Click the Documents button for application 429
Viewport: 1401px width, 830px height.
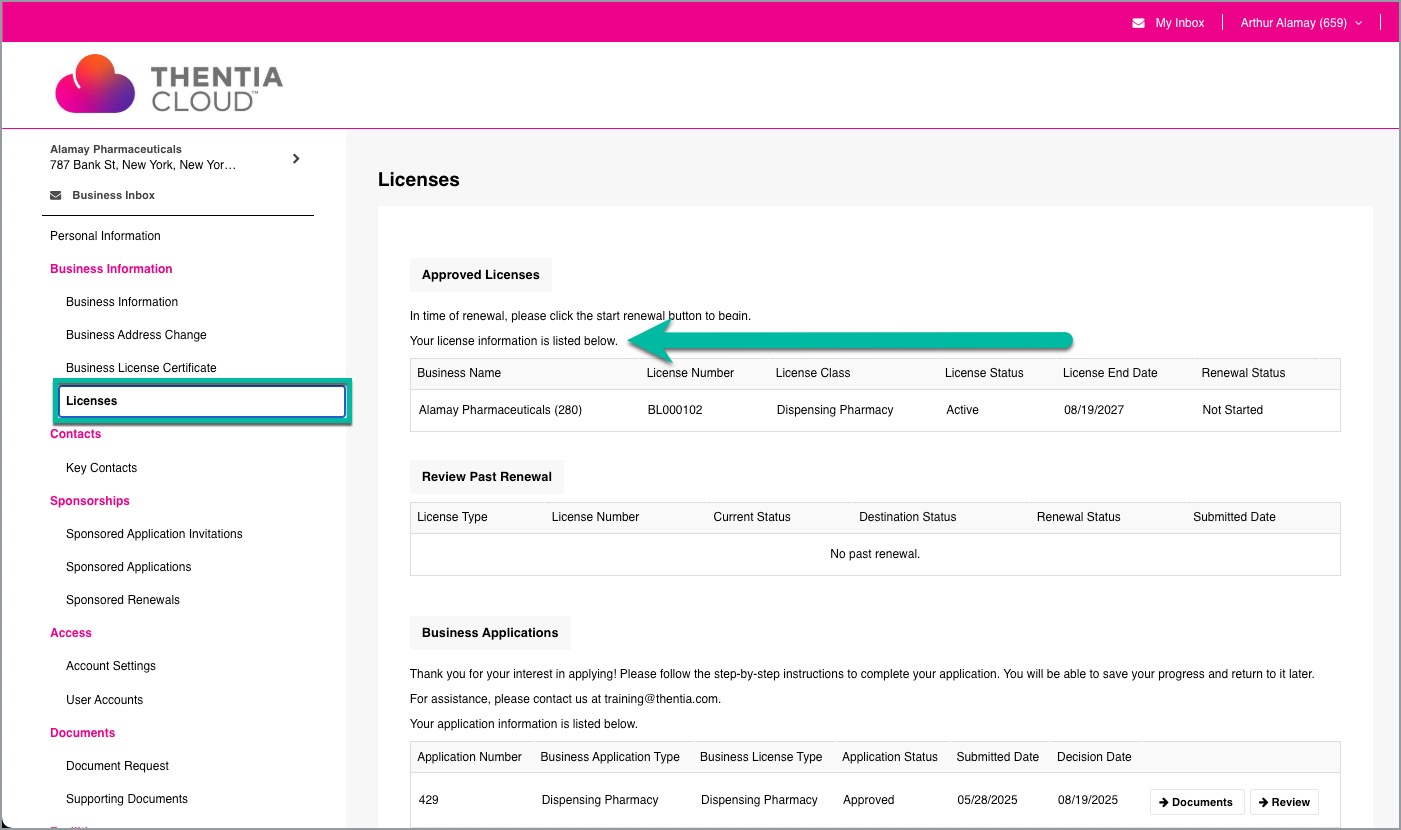[1197, 802]
